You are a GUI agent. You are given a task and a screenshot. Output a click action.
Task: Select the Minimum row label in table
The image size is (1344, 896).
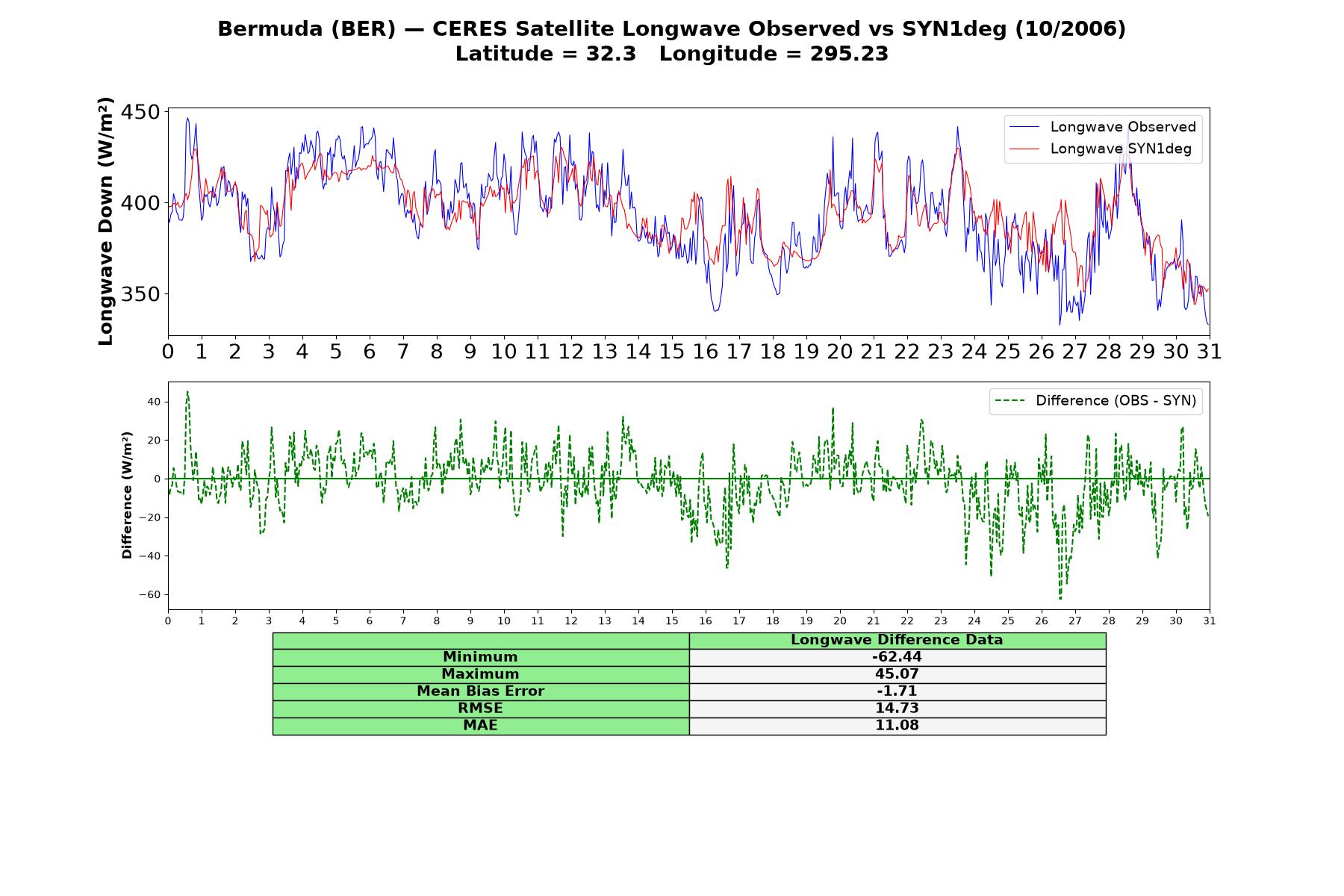(481, 657)
